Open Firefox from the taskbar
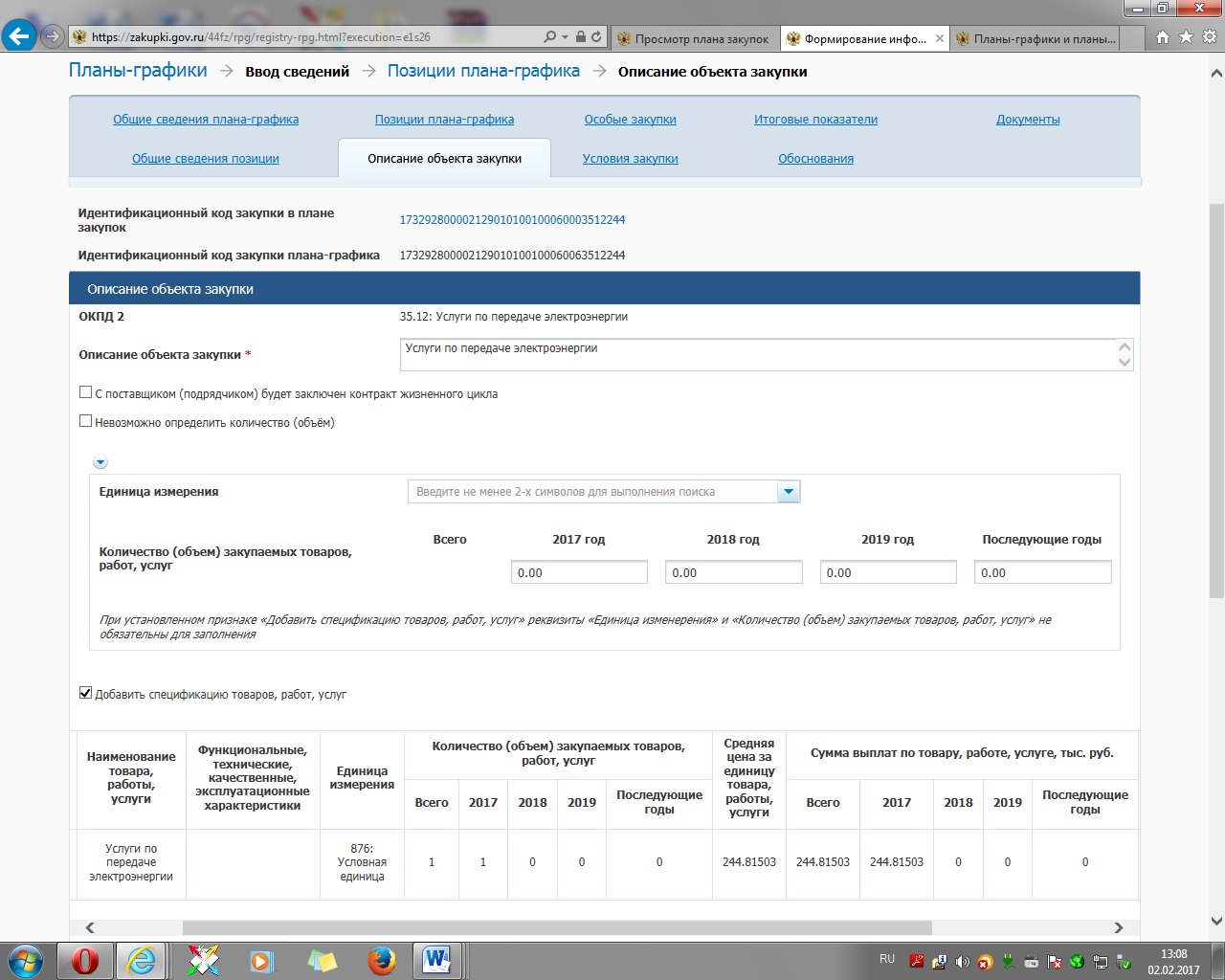Image resolution: width=1225 pixels, height=980 pixels. coord(382,960)
